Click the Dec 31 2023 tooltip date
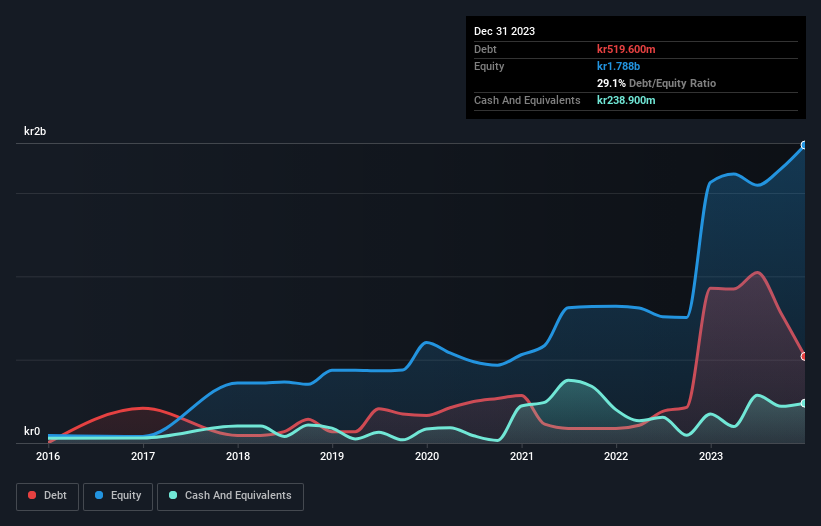Image resolution: width=821 pixels, height=526 pixels. 504,31
